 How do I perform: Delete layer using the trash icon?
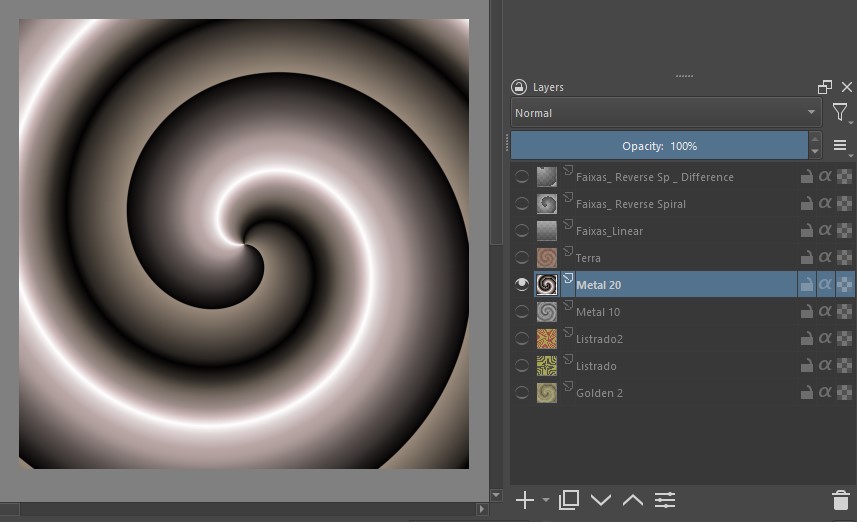point(840,500)
